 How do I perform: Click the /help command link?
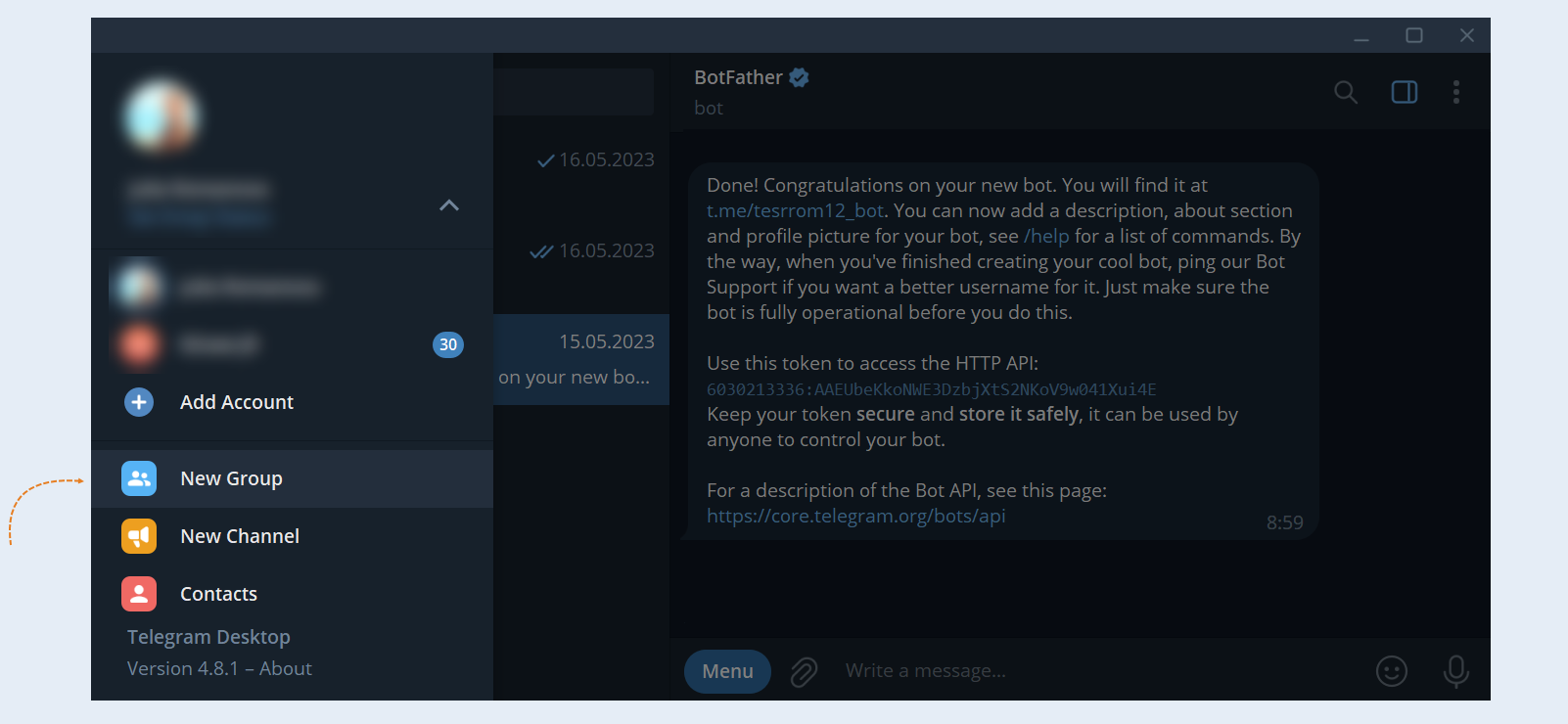(x=1046, y=236)
